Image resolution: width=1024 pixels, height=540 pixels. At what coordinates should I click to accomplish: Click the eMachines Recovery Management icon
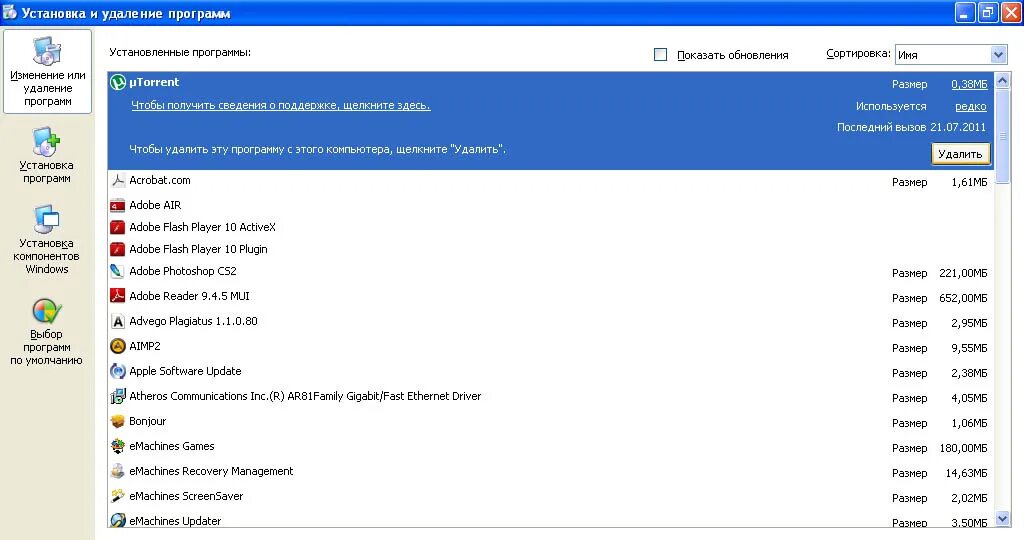click(118, 471)
